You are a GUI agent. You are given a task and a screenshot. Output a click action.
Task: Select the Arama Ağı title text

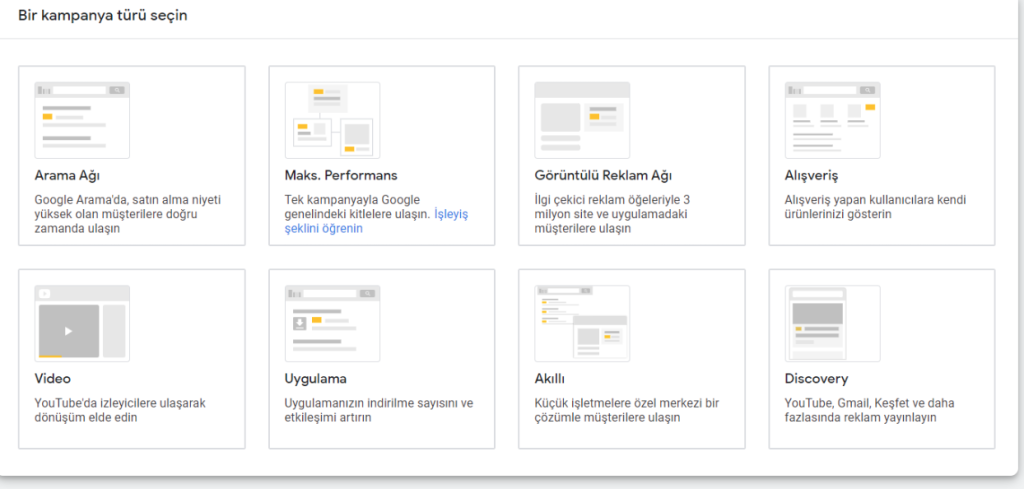pyautogui.click(x=67, y=176)
